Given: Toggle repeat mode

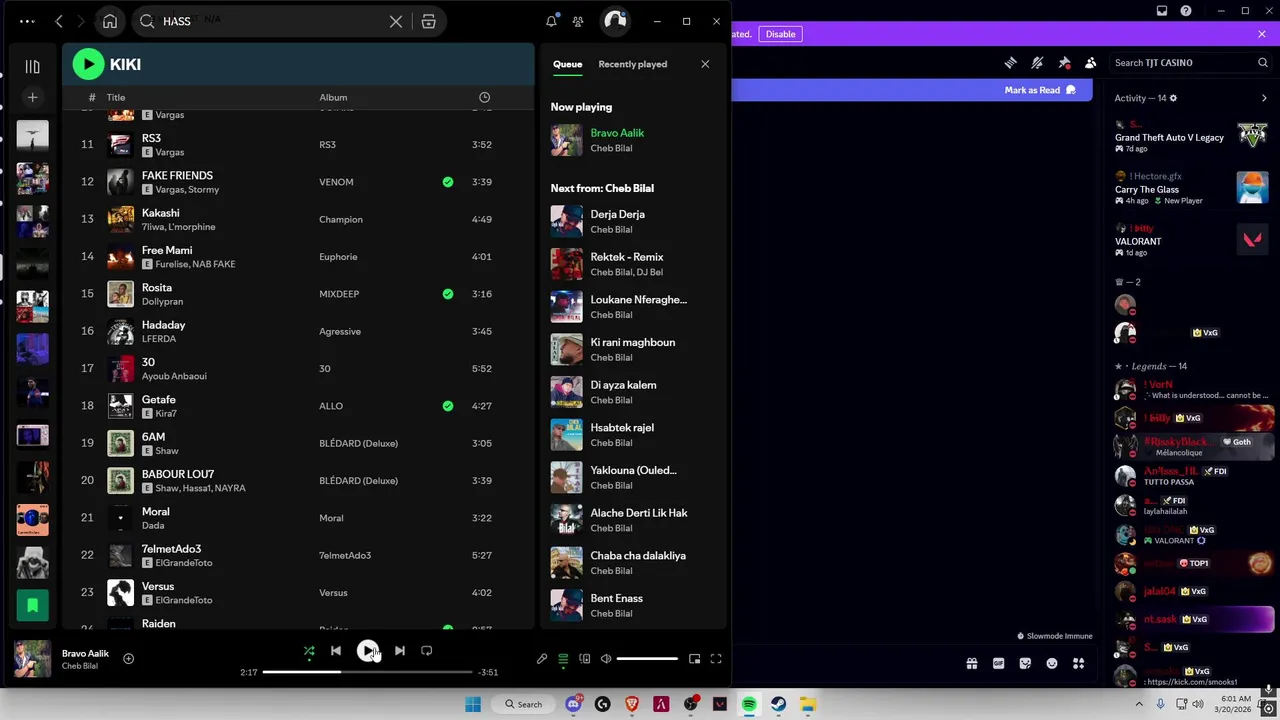Looking at the screenshot, I should 427,650.
